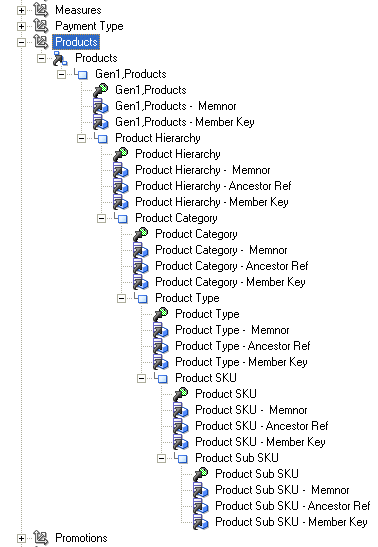Select Product Type - Memnor item
Image resolution: width=378 pixels, height=547 pixels.
232,330
